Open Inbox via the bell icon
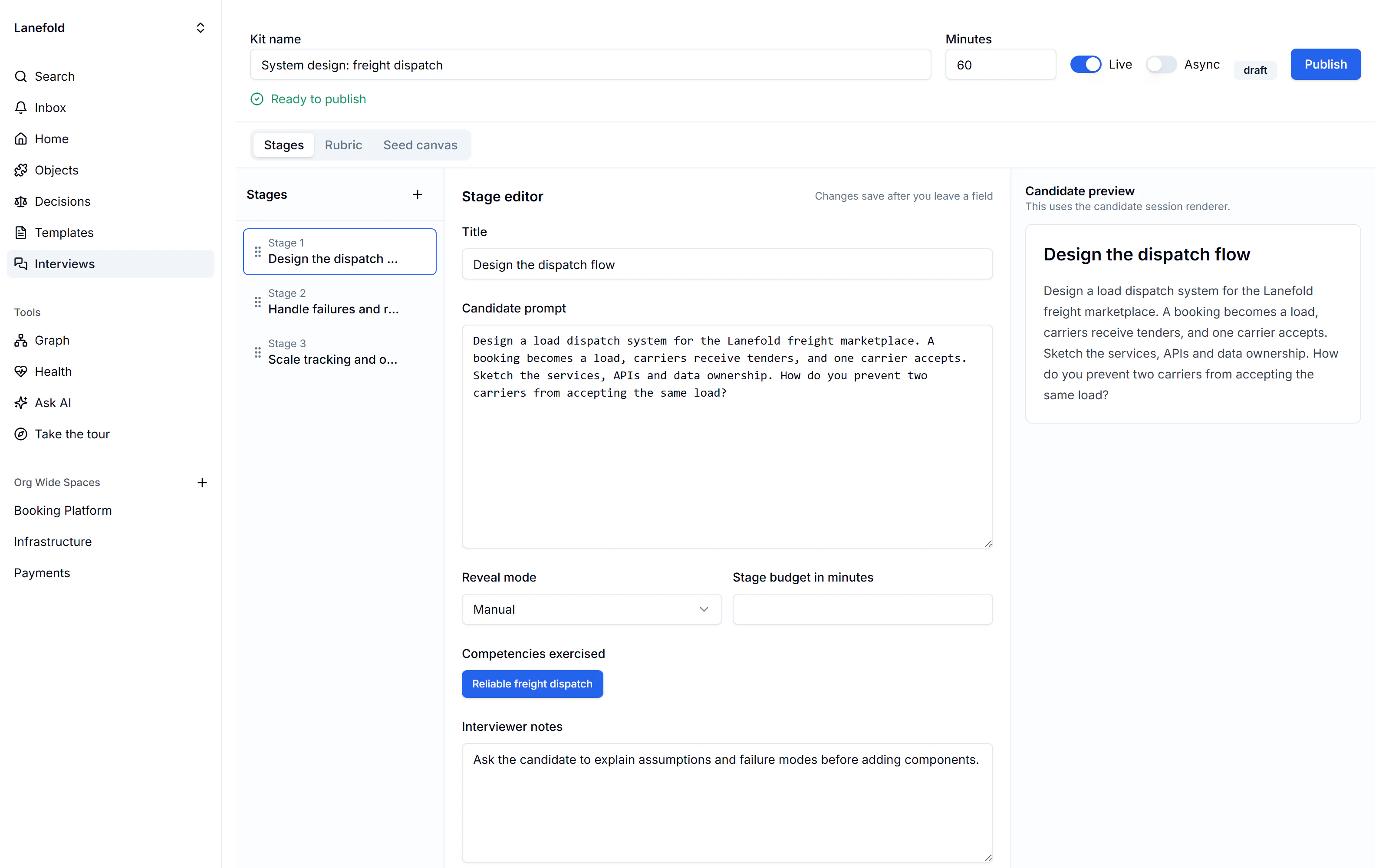1389x868 pixels. pyautogui.click(x=21, y=107)
